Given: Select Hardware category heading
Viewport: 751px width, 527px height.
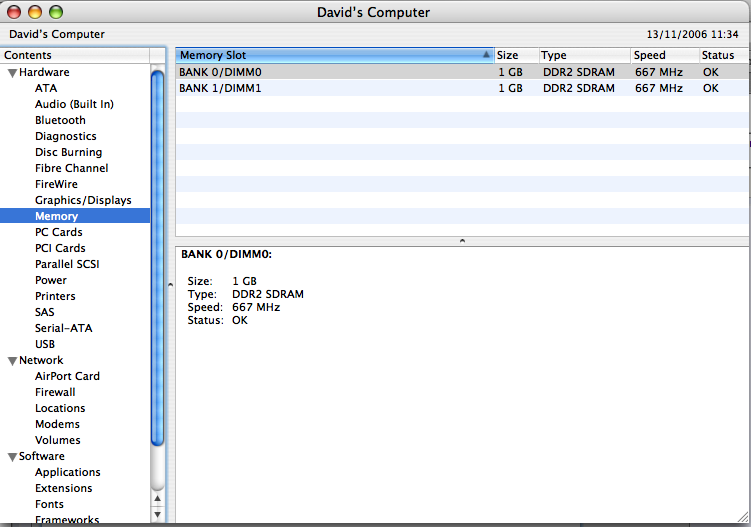Looking at the screenshot, I should tap(44, 72).
